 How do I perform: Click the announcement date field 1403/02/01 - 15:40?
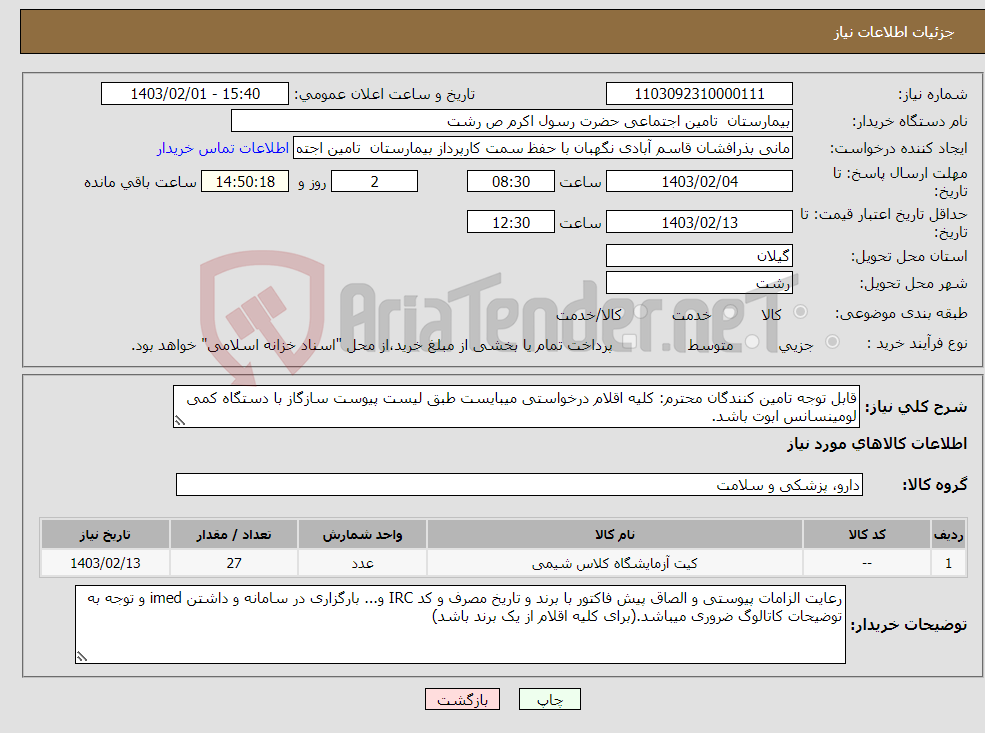point(195,94)
